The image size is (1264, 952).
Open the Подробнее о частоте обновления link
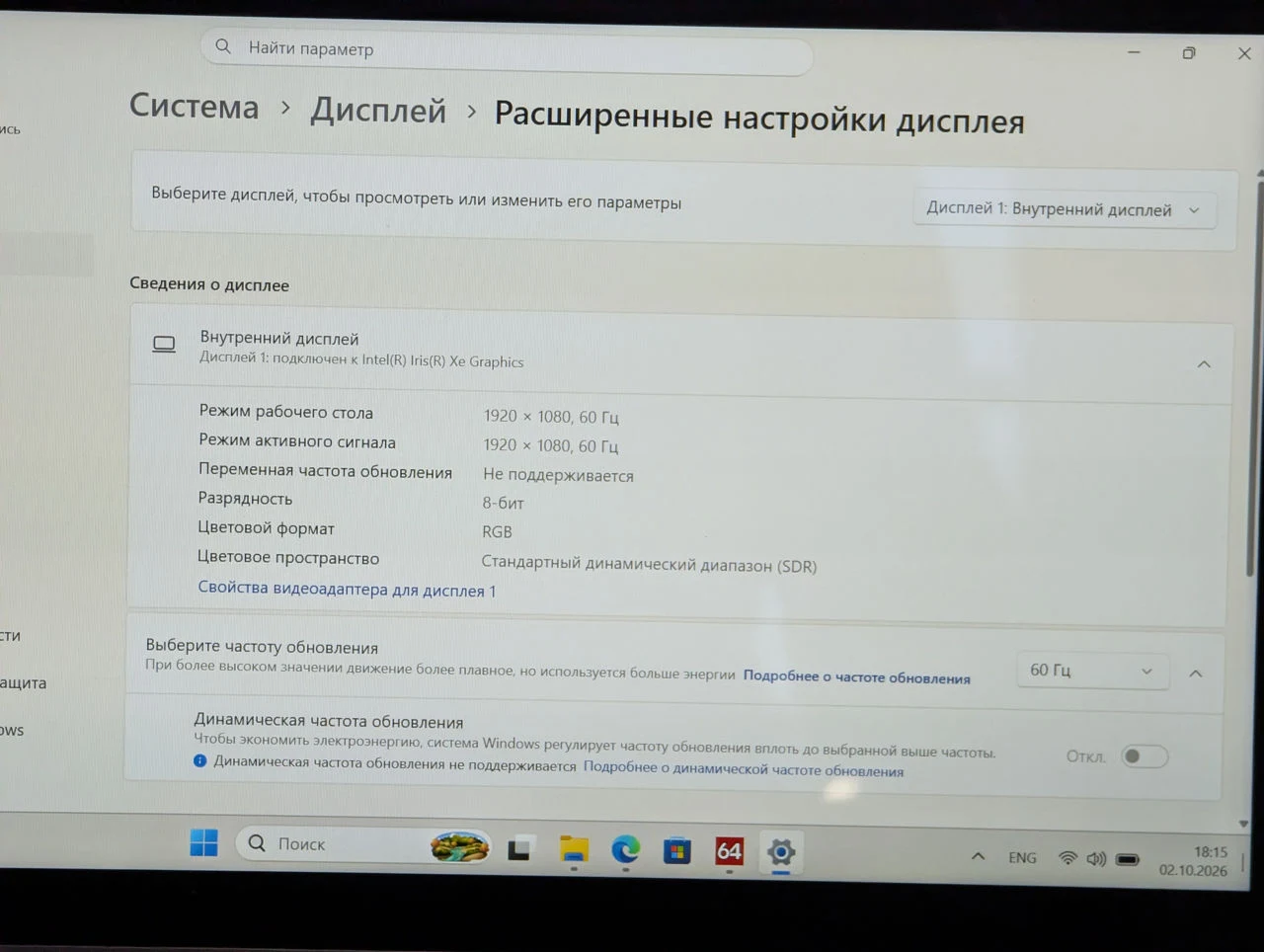856,676
